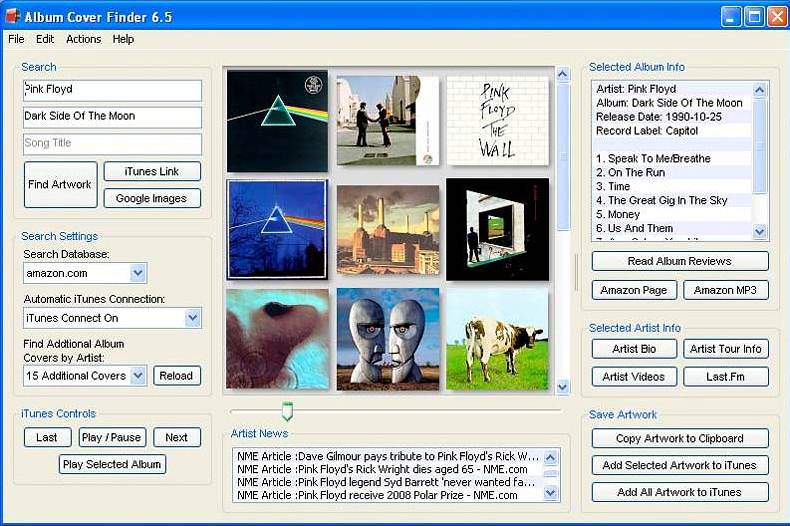Open the Last.Fm button
Viewport: 790px width, 526px height.
point(726,376)
